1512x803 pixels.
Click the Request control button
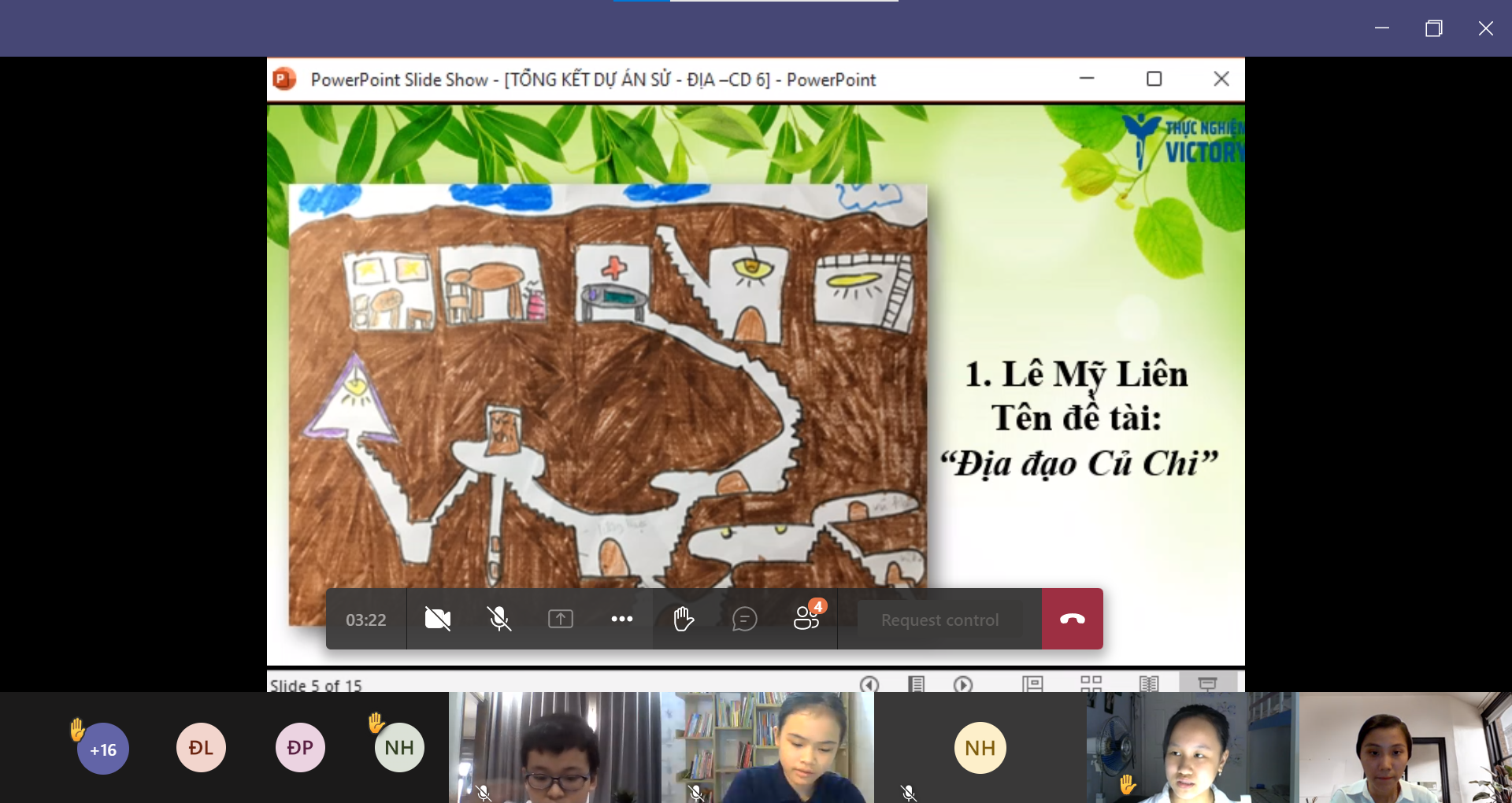tap(939, 620)
